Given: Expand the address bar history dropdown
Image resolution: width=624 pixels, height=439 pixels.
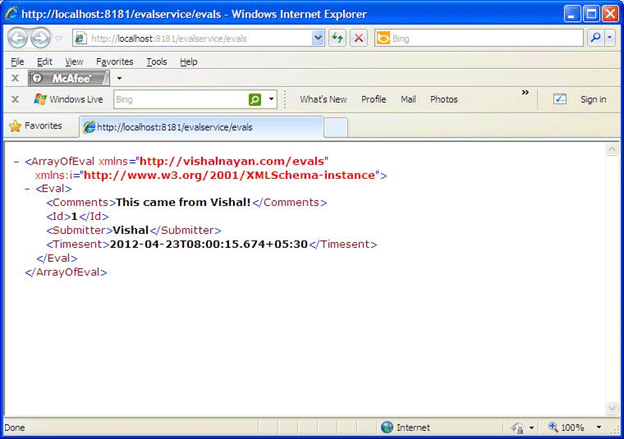Looking at the screenshot, I should (x=318, y=39).
